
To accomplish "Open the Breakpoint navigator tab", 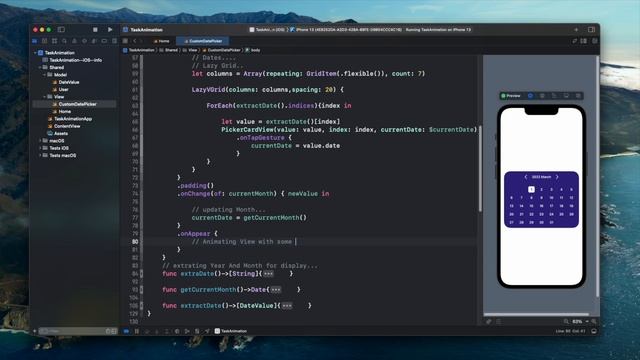I will tap(104, 41).
